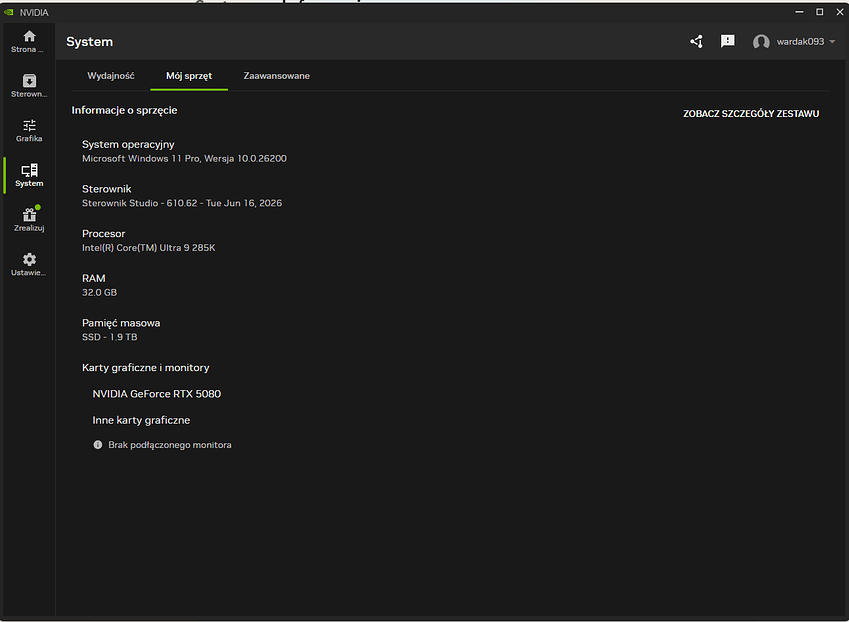Click the System operacyjny label

tap(128, 145)
